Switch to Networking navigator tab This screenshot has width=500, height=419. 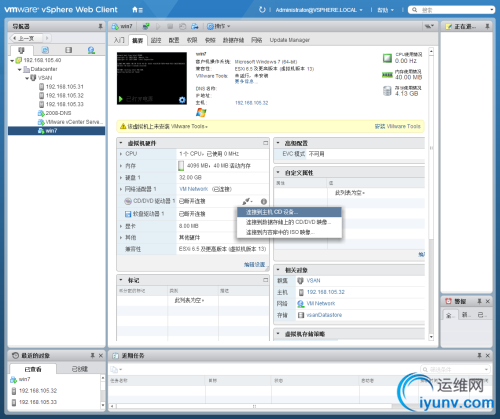[91, 50]
